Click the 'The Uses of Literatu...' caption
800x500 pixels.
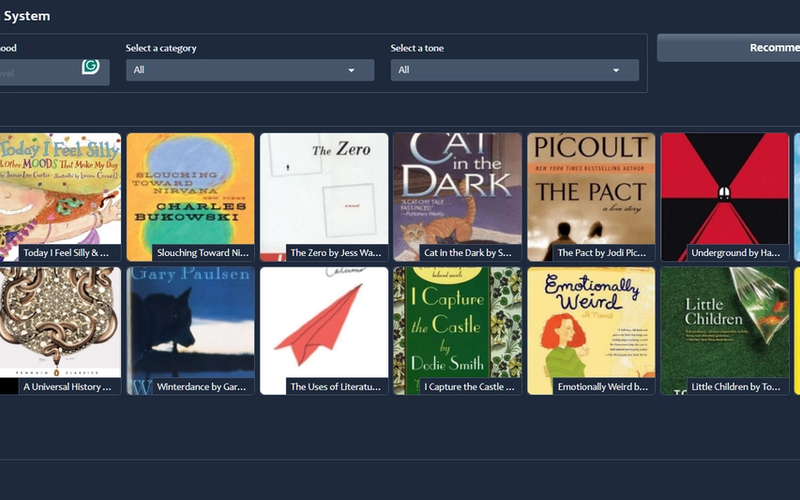pos(336,387)
